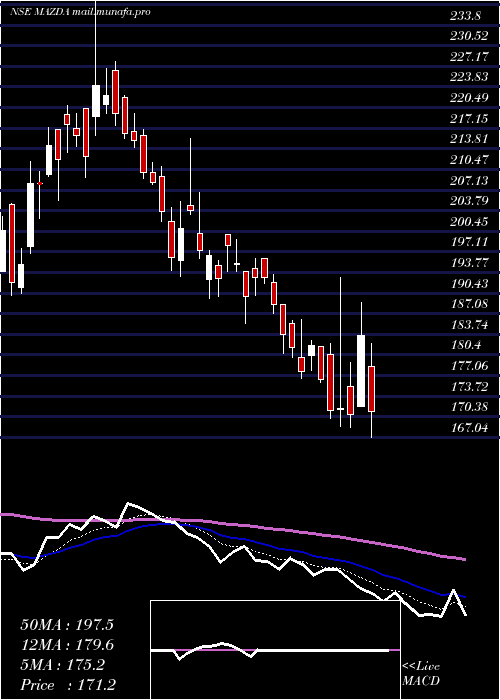Image resolution: width=500 pixels, height=700 pixels.
Task: Click the 233.8 price axis label
Action: pos(465,16)
